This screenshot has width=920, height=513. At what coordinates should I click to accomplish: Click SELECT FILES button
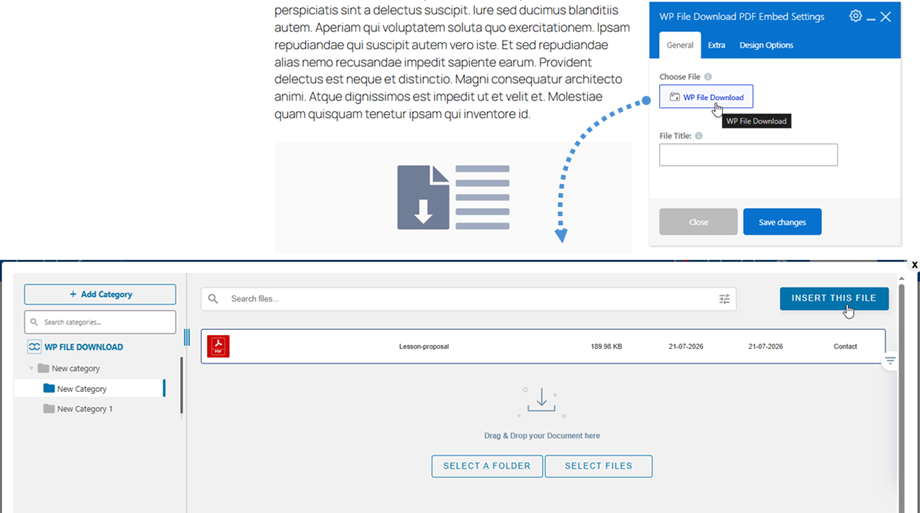coord(598,466)
